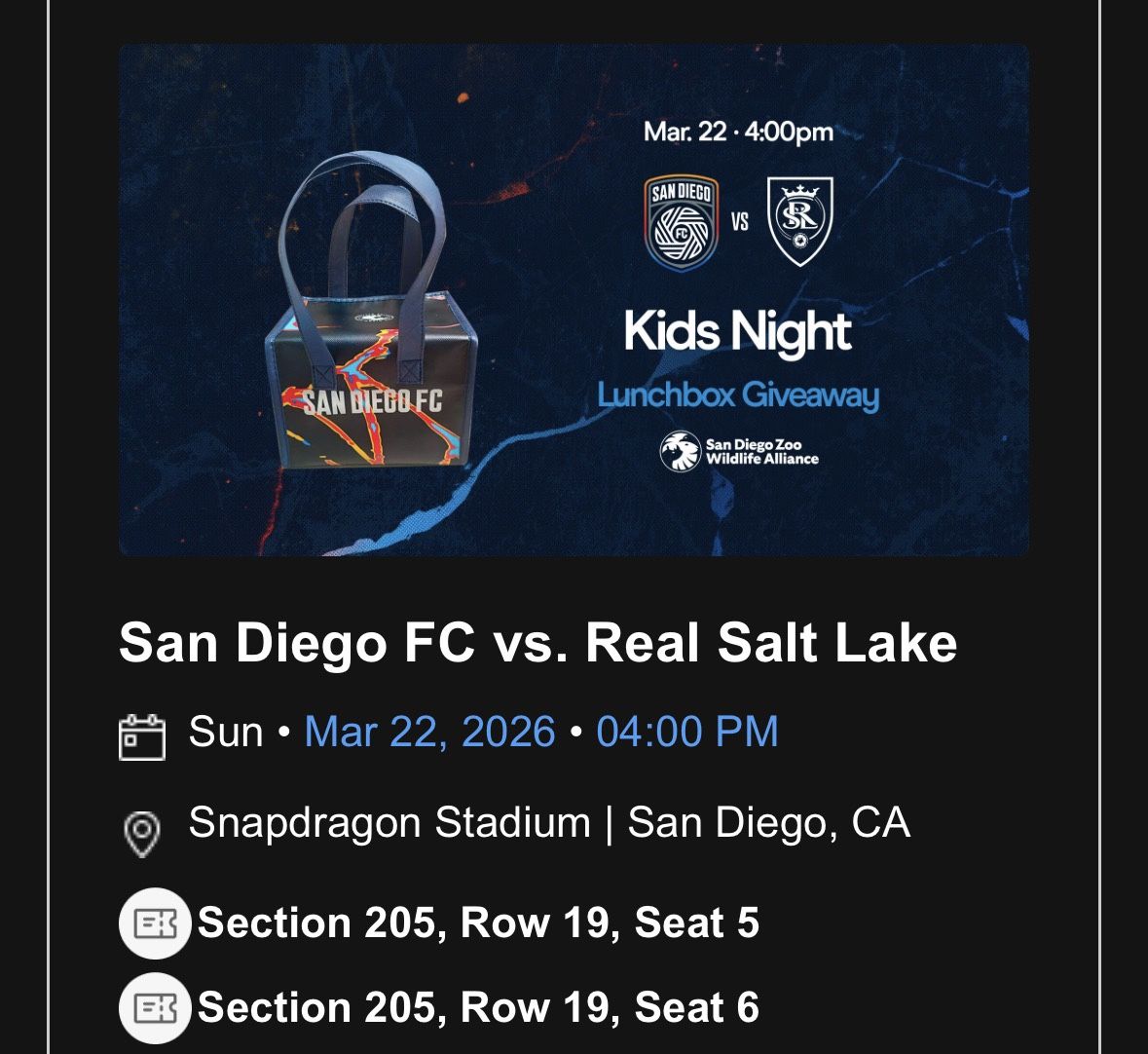
Task: Click the Snapdragon Stadium venue text
Action: [389, 823]
